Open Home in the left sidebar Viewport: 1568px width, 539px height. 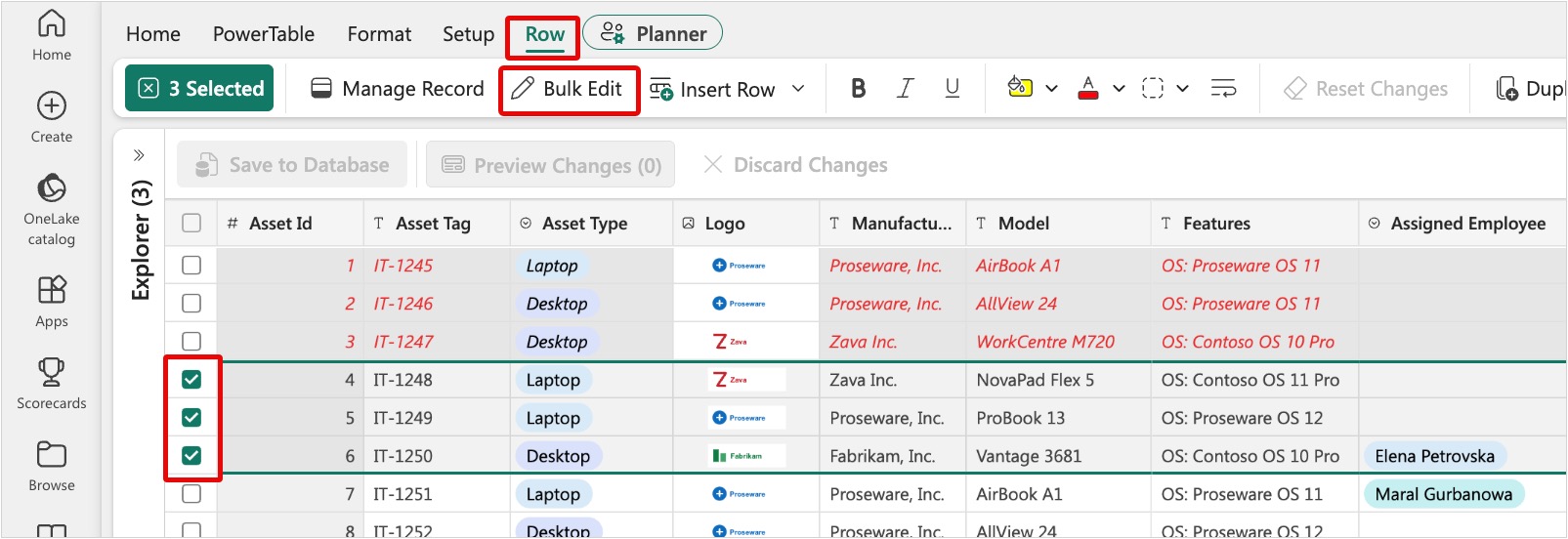pos(51,36)
